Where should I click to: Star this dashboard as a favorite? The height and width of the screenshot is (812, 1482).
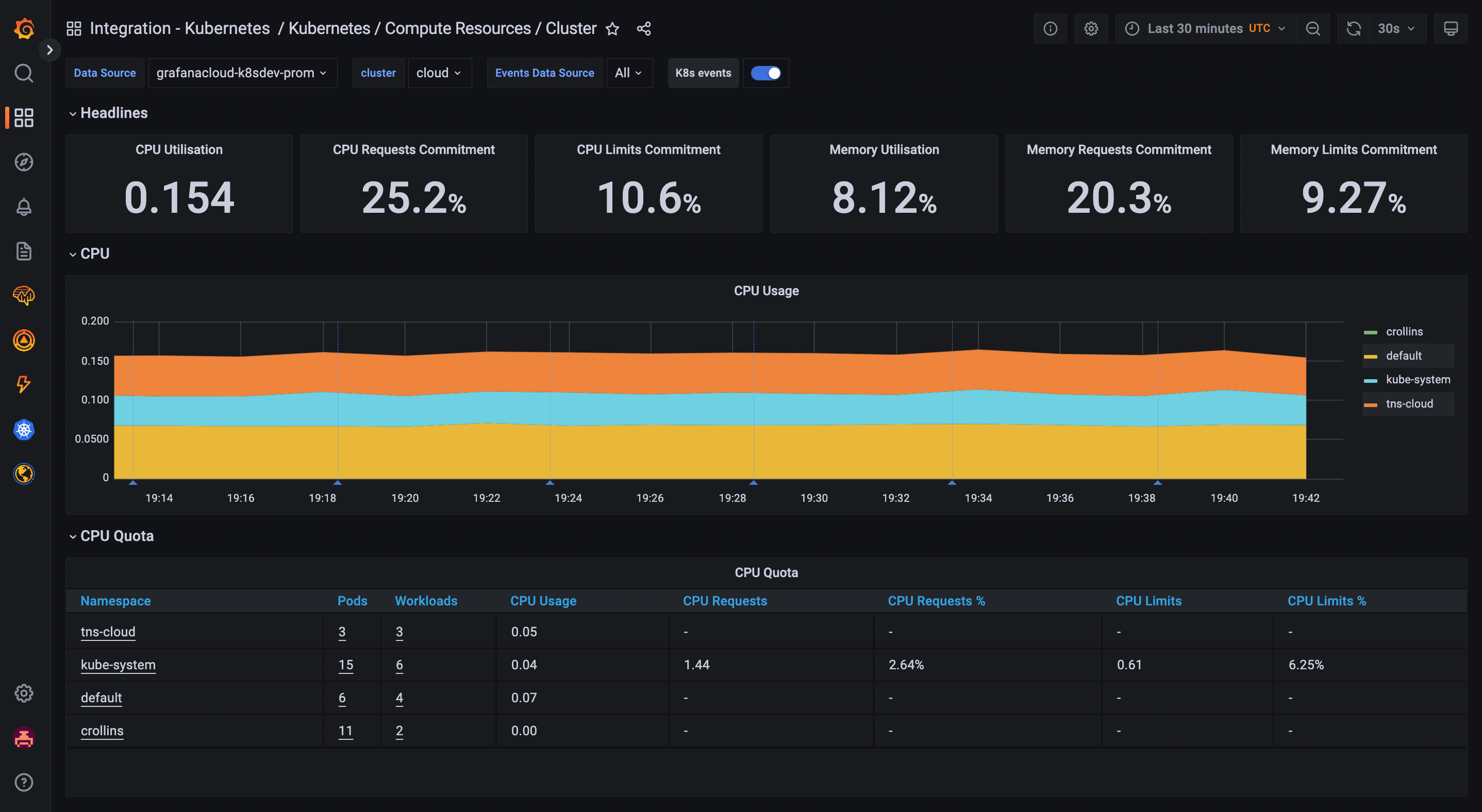[x=613, y=29]
